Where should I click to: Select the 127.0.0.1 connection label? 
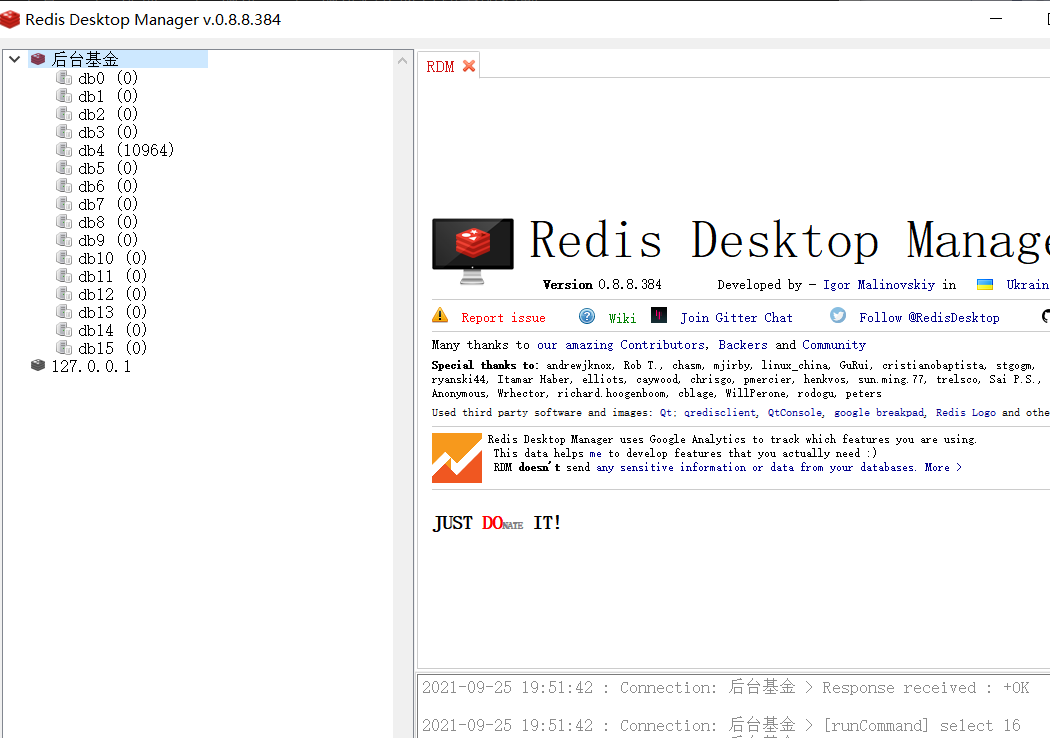(x=91, y=366)
